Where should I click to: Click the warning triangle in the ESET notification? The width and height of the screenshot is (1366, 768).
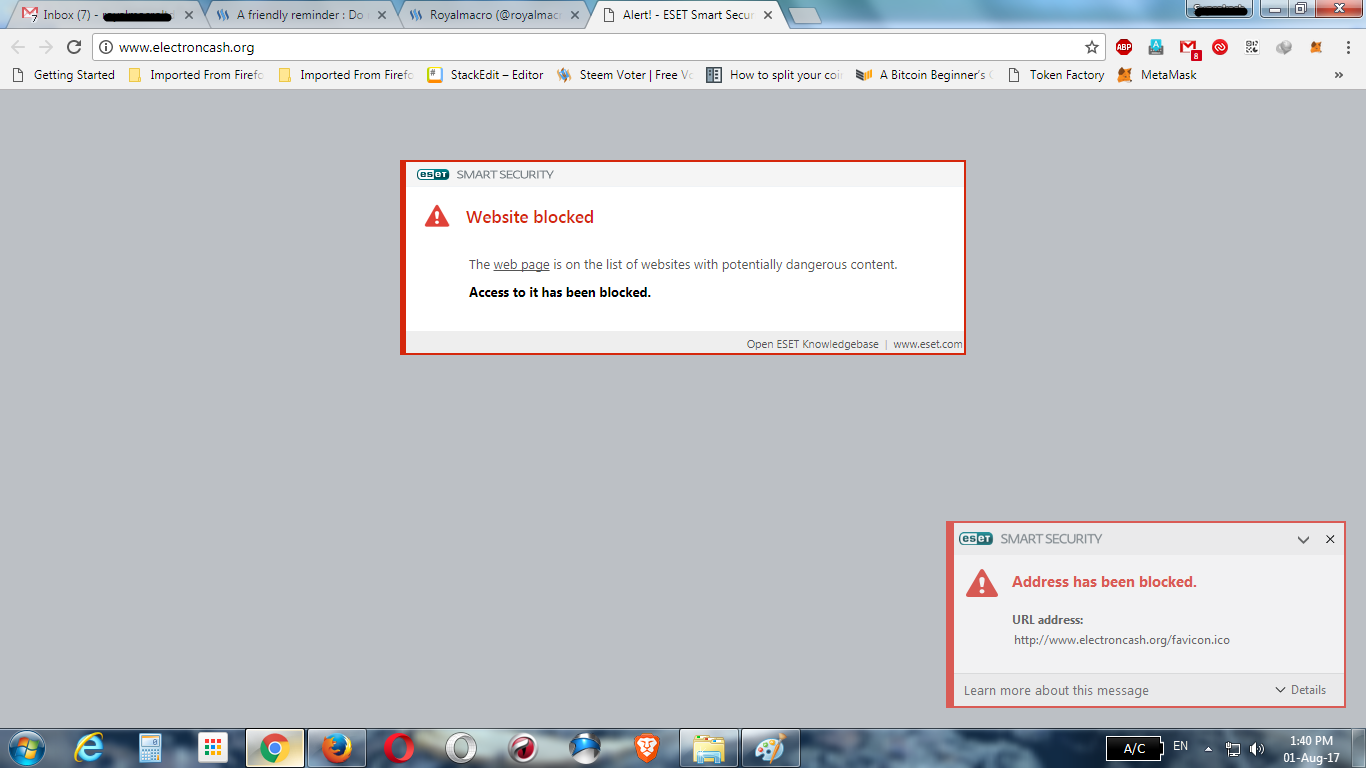coord(982,583)
